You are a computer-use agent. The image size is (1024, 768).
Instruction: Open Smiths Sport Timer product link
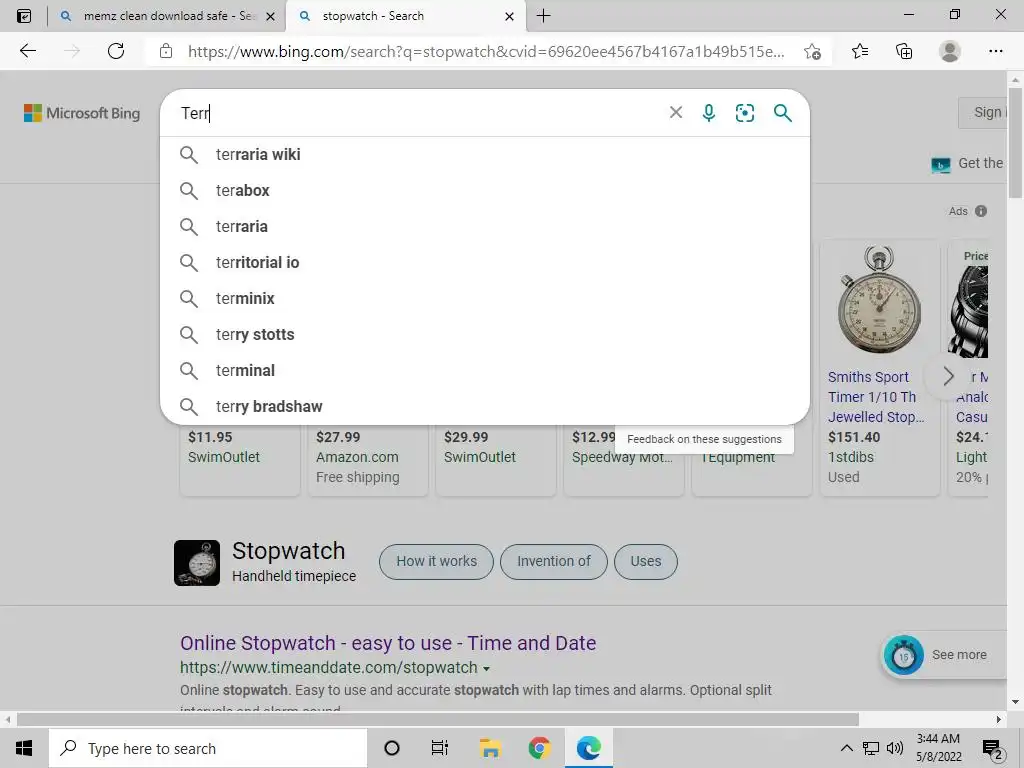tap(876, 396)
